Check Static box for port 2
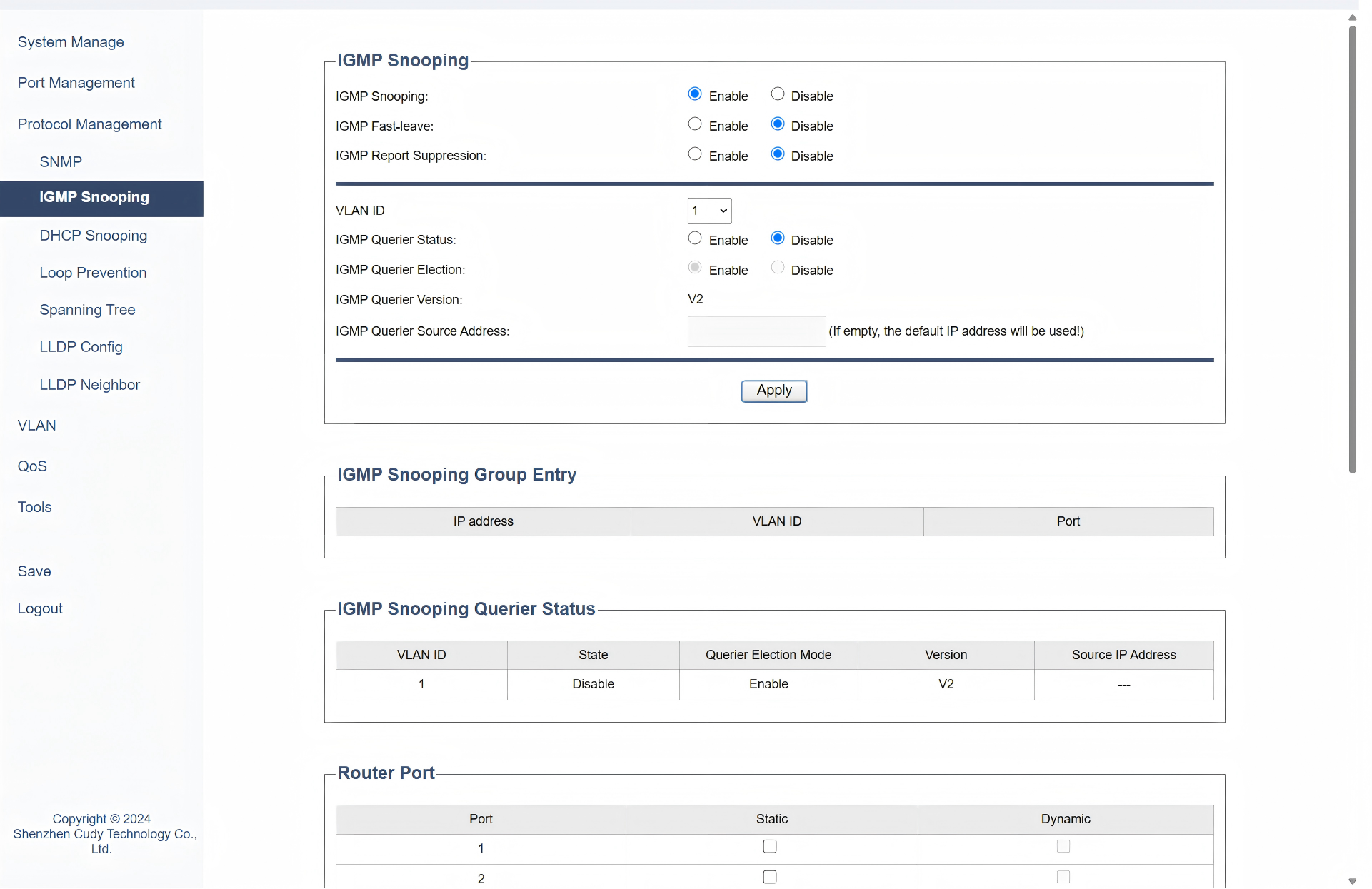This screenshot has height=889, width=1372. 769,877
